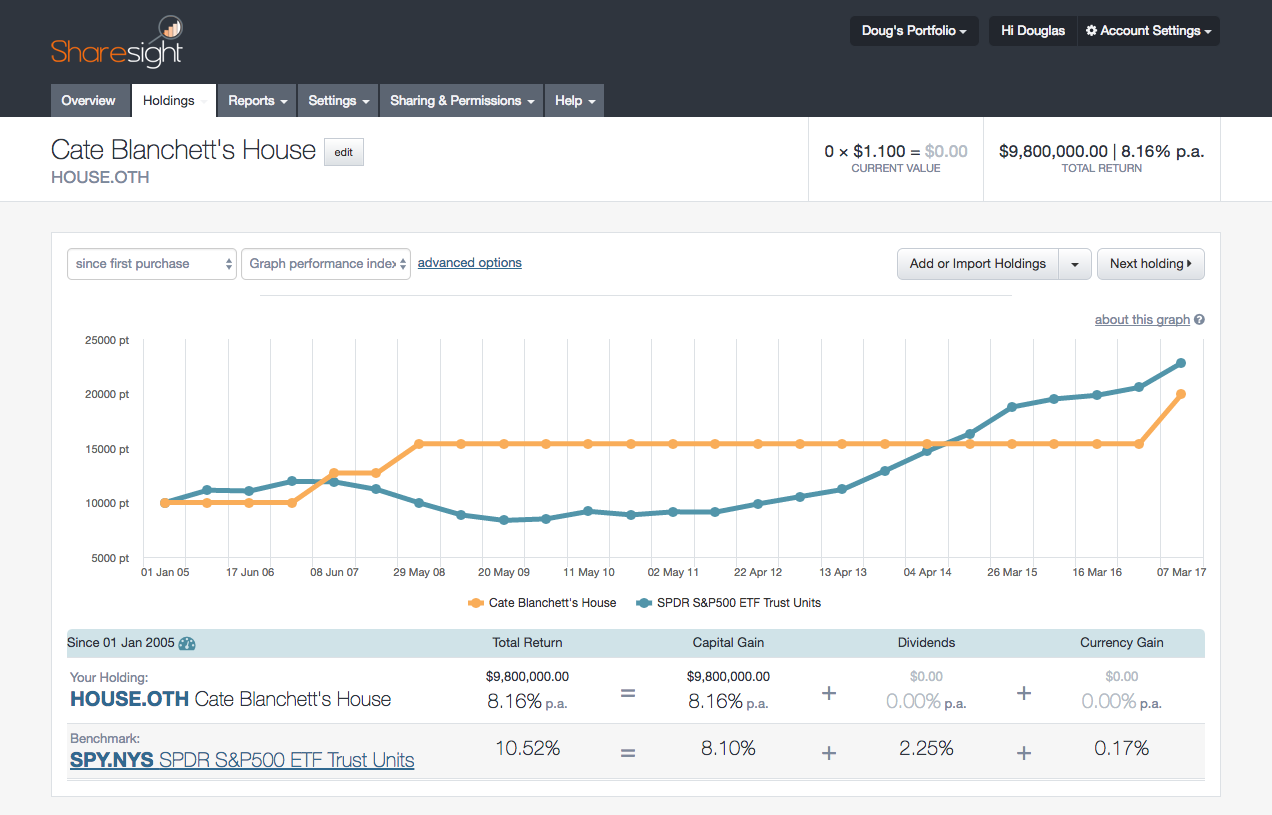The image size is (1272, 815).
Task: Click the benchmark 0.17% currency gain value
Action: [x=1122, y=748]
